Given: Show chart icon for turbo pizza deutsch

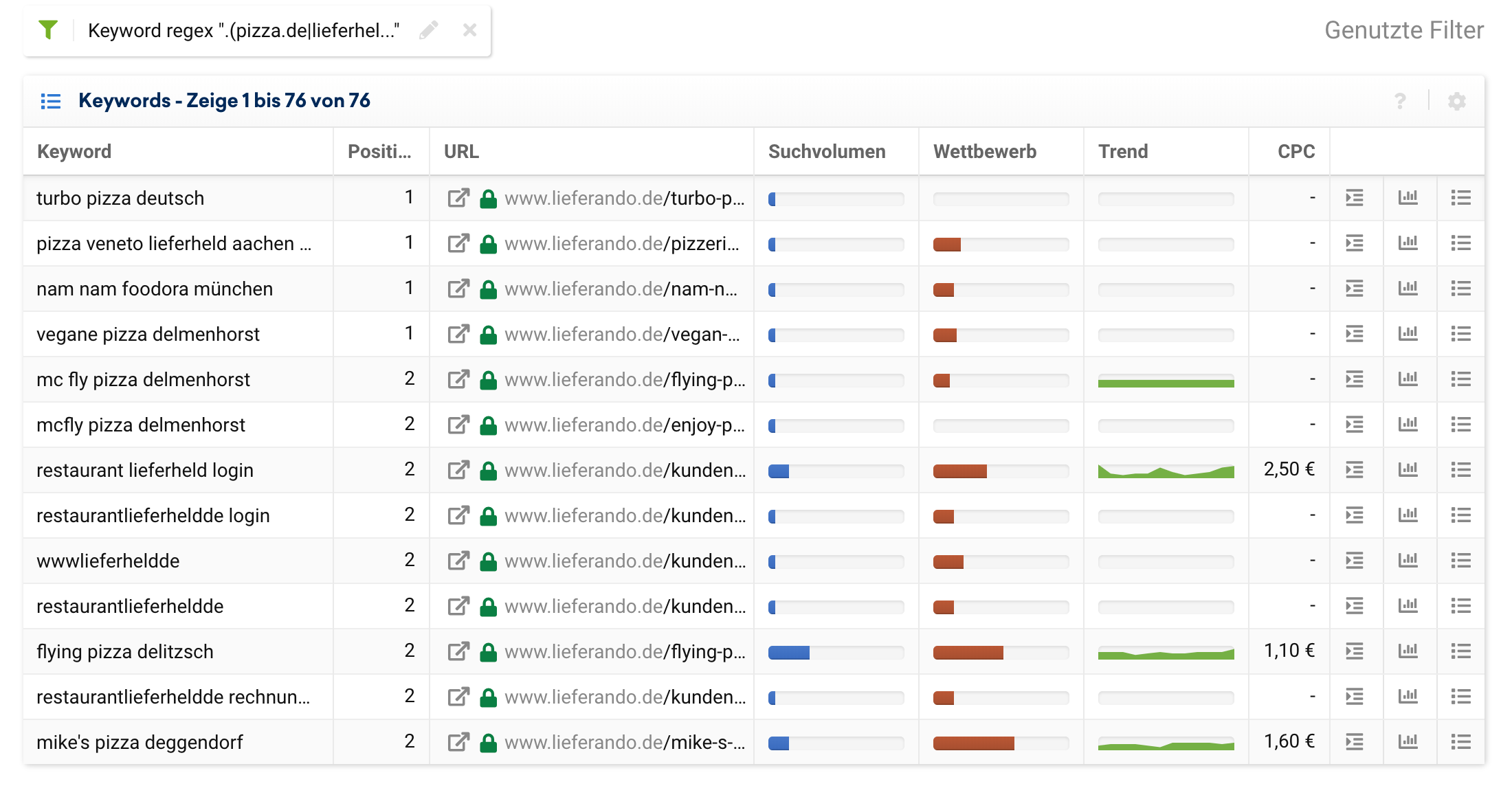Looking at the screenshot, I should (x=1408, y=198).
